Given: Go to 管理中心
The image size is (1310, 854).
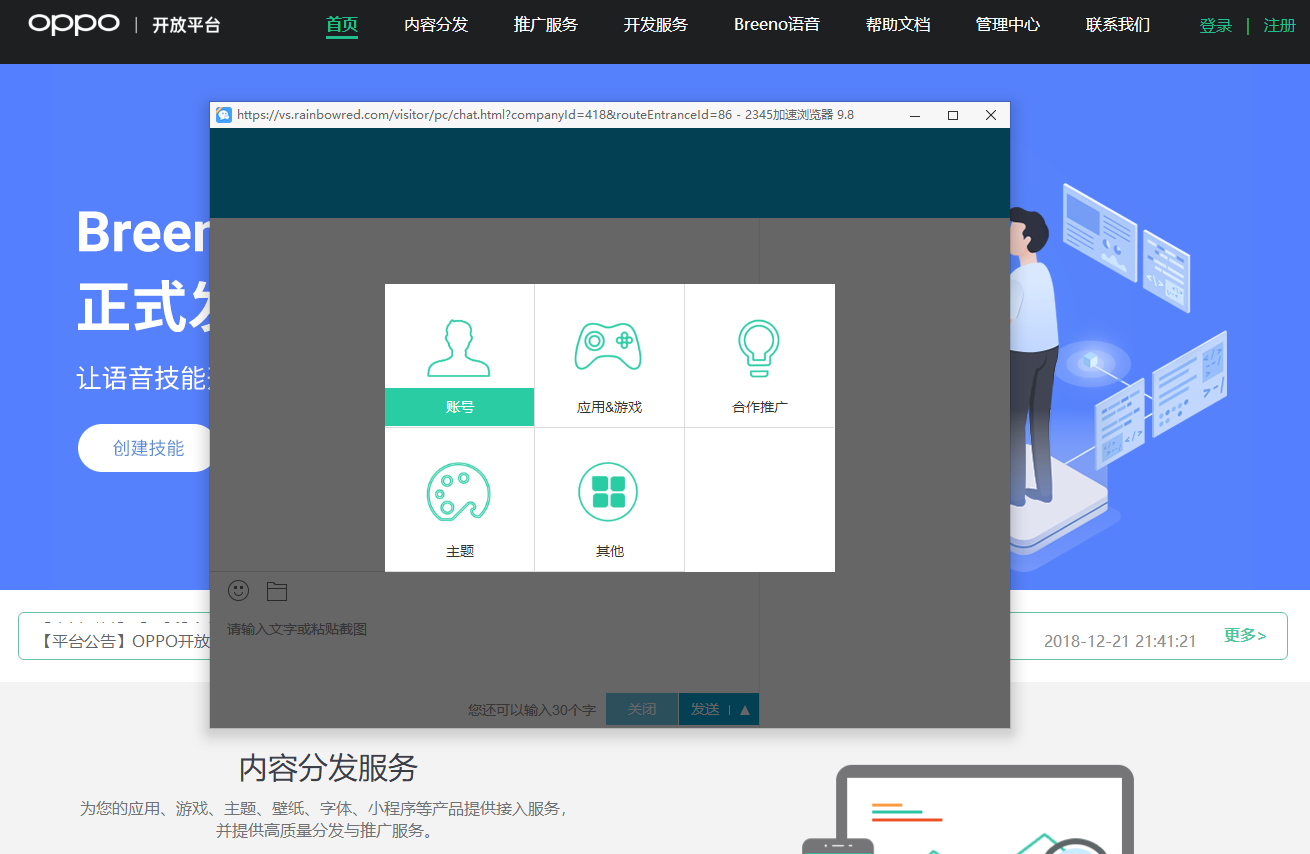Looking at the screenshot, I should pyautogui.click(x=1008, y=25).
